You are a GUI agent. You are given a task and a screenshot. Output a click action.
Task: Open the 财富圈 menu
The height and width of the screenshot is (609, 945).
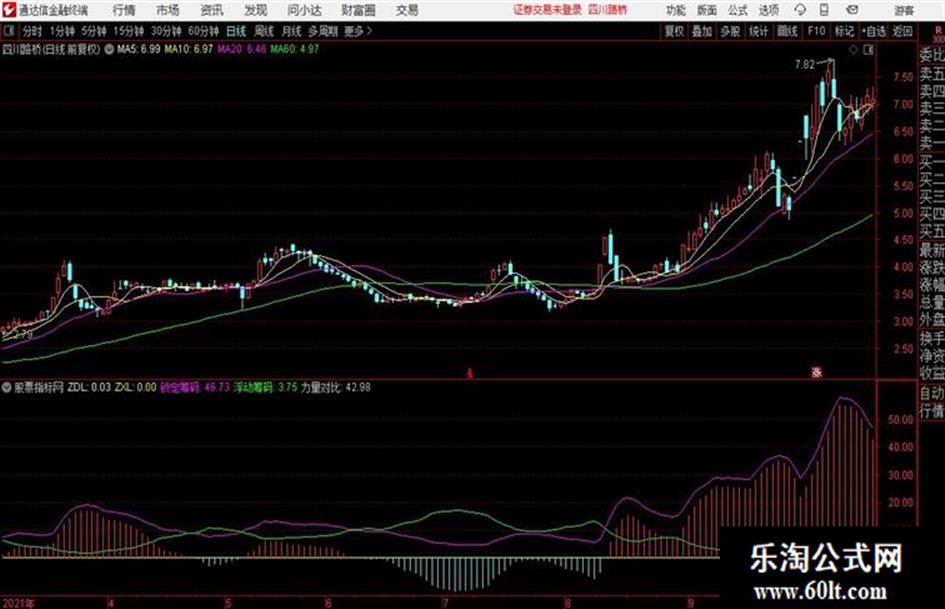[358, 10]
